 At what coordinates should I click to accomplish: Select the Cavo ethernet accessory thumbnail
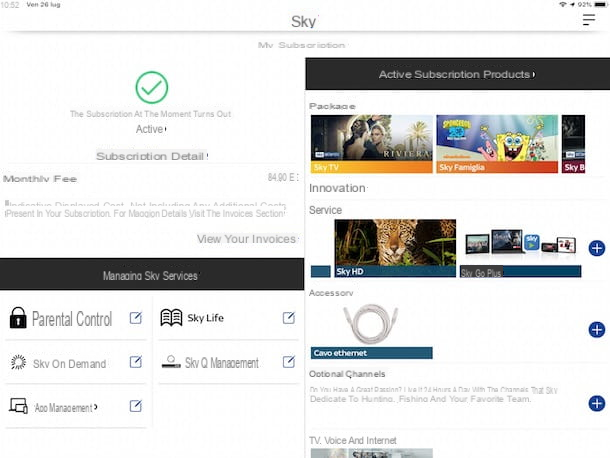point(372,331)
